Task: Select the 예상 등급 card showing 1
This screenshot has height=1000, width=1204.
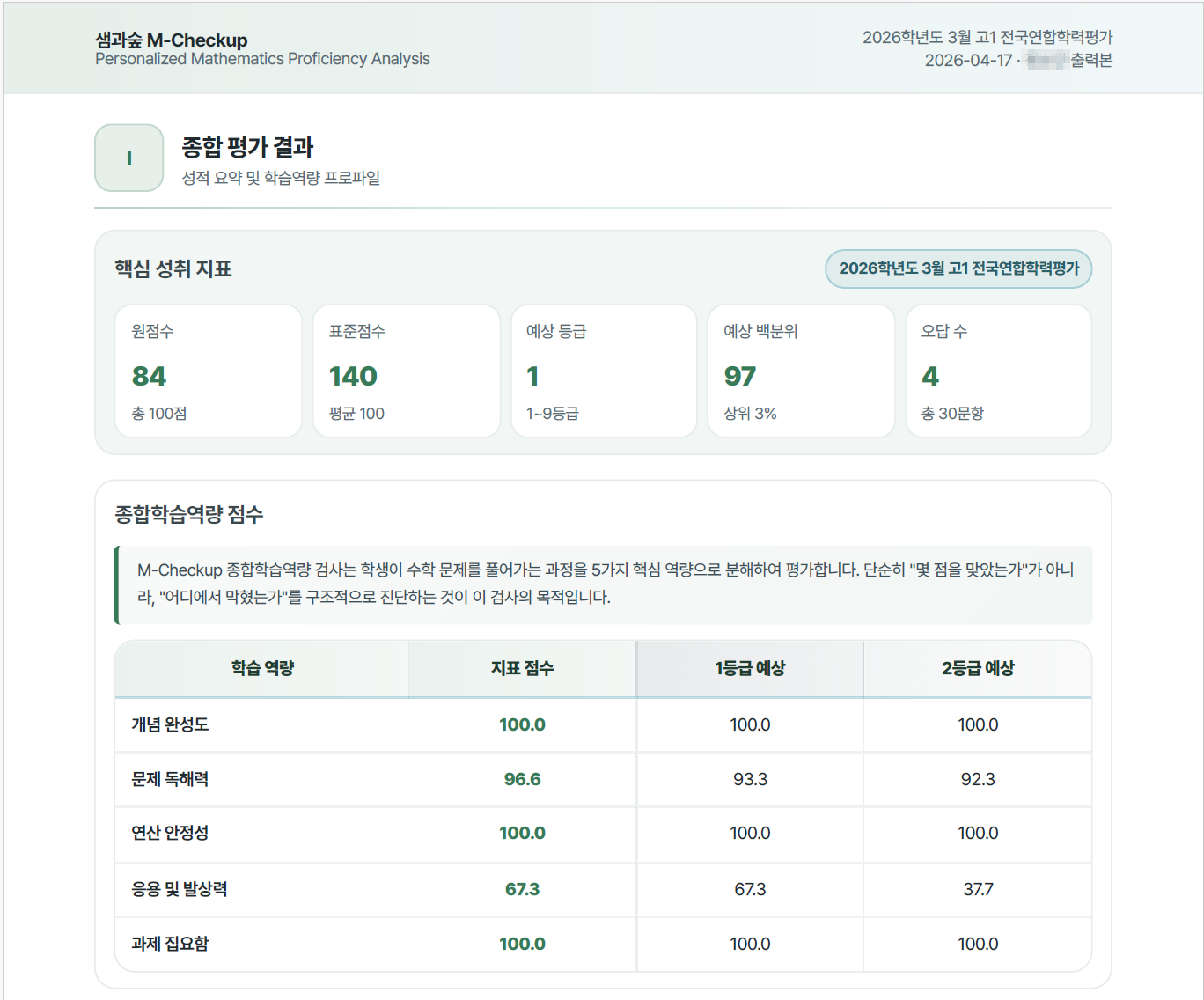Action: [604, 371]
